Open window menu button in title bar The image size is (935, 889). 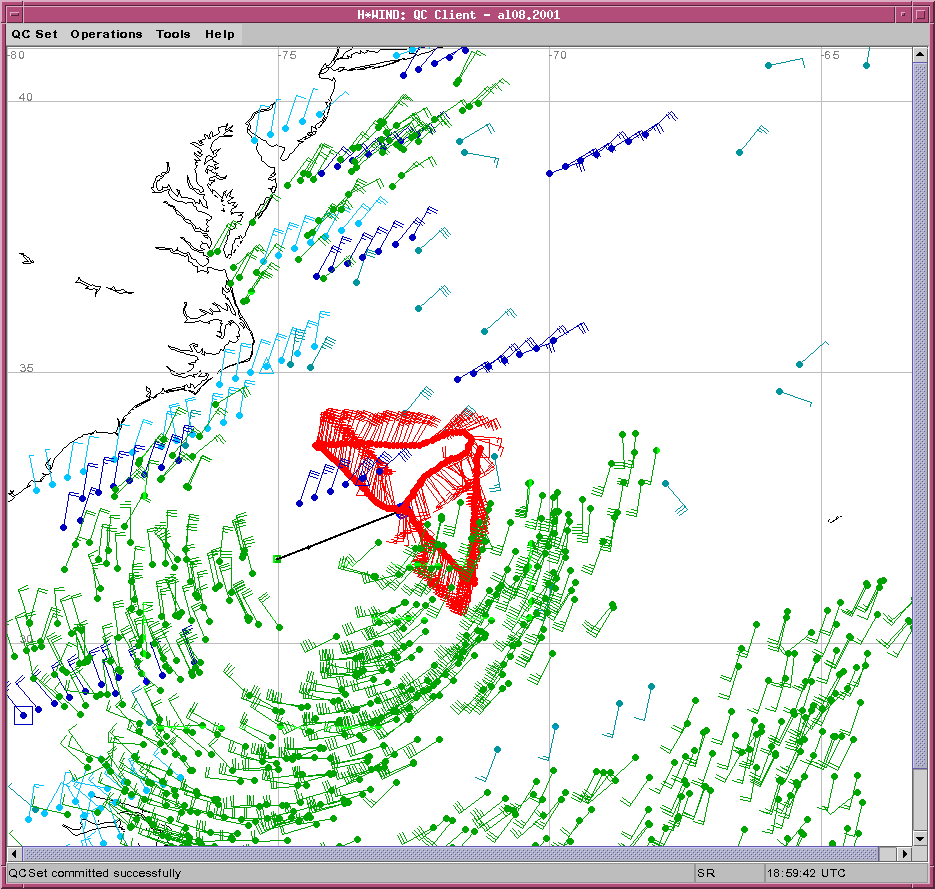click(14, 14)
